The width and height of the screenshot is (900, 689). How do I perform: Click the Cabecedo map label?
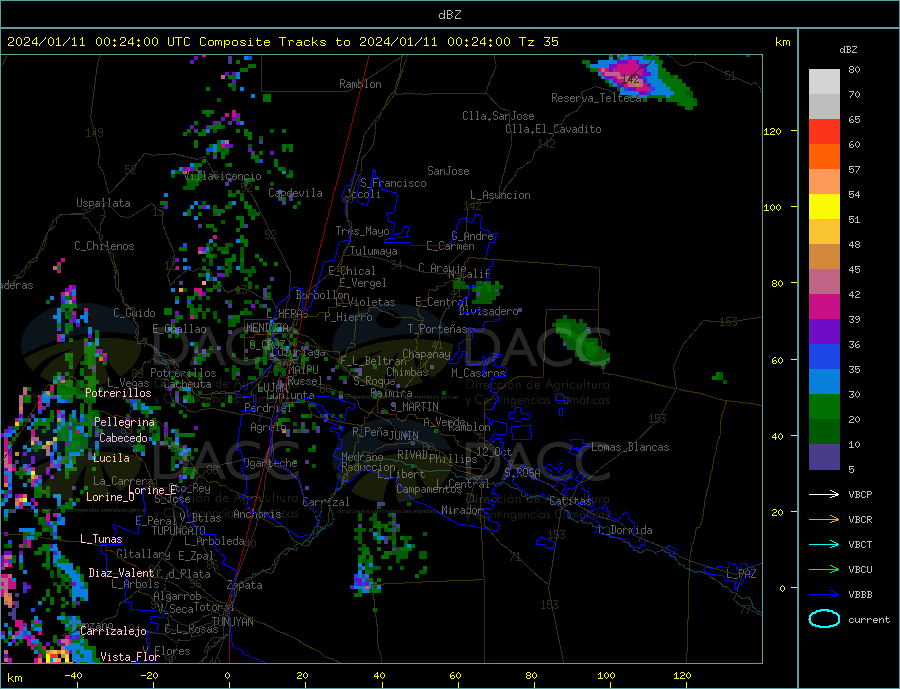coord(123,438)
